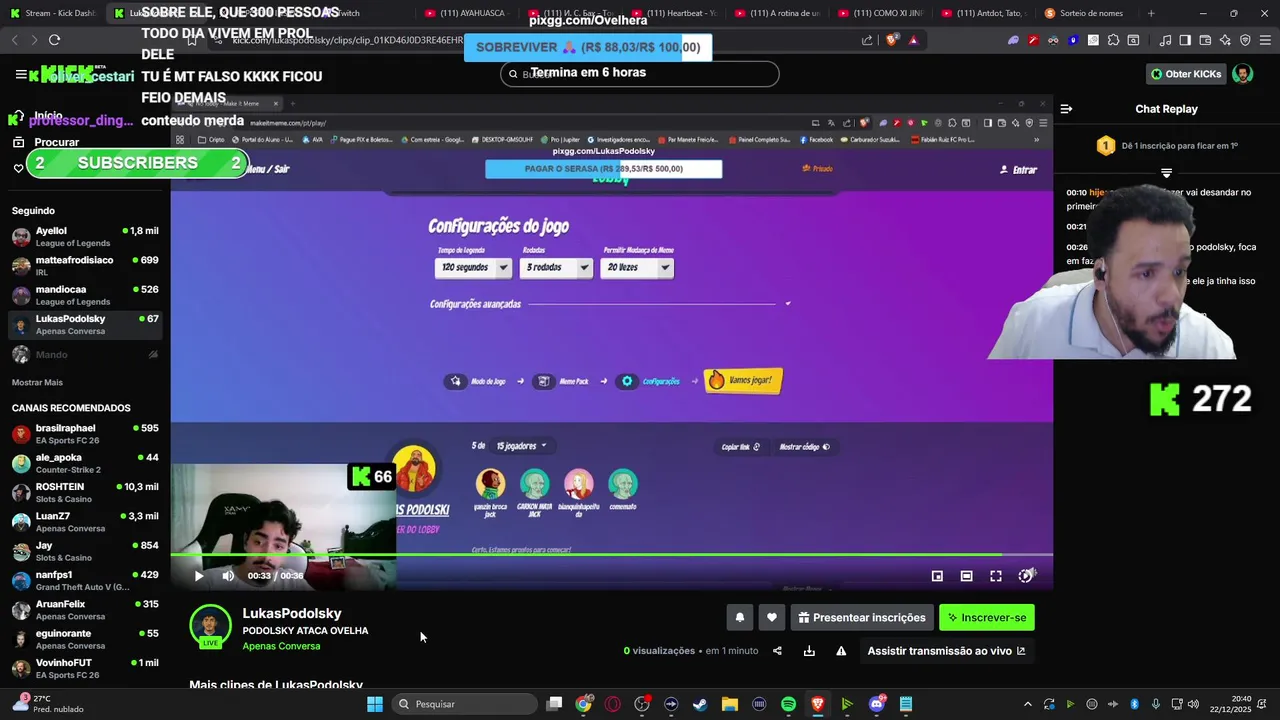The image size is (1280, 720).
Task: Open Discord from the taskbar
Action: [877, 704]
